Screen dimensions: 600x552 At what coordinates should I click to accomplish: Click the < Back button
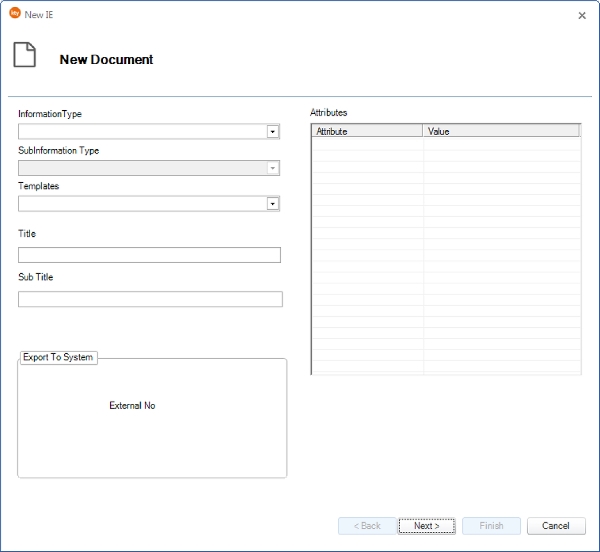point(367,526)
